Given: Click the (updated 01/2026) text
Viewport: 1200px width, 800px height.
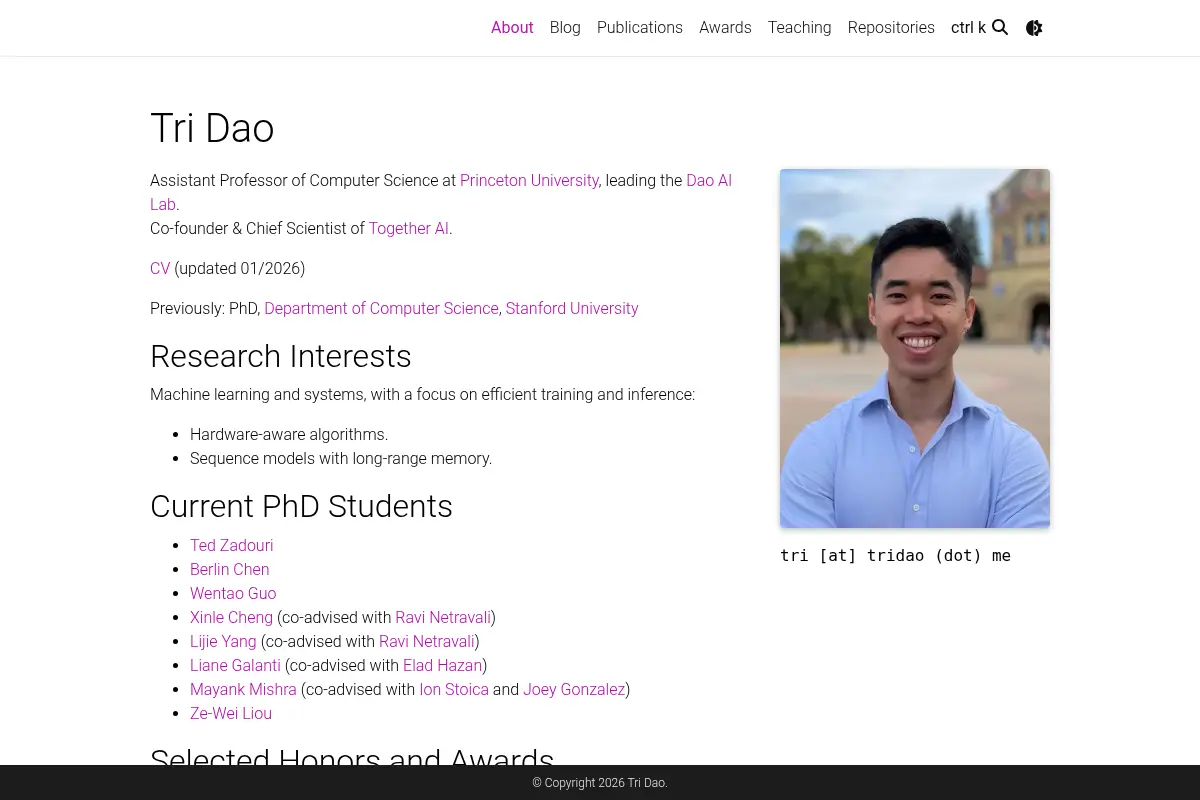Looking at the screenshot, I should coord(240,269).
